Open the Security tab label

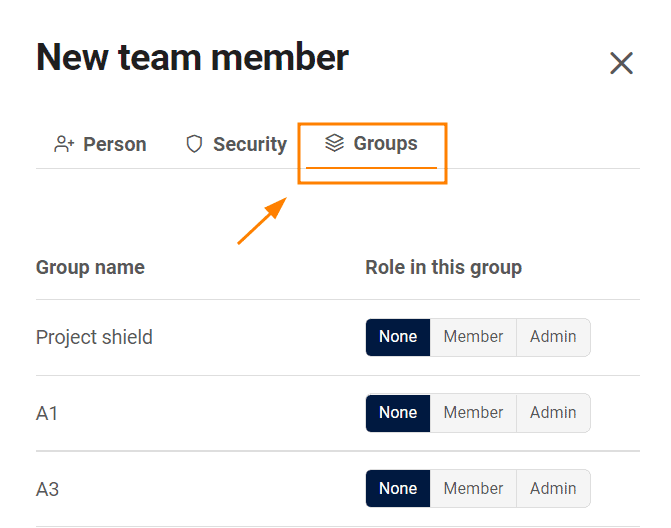click(249, 145)
